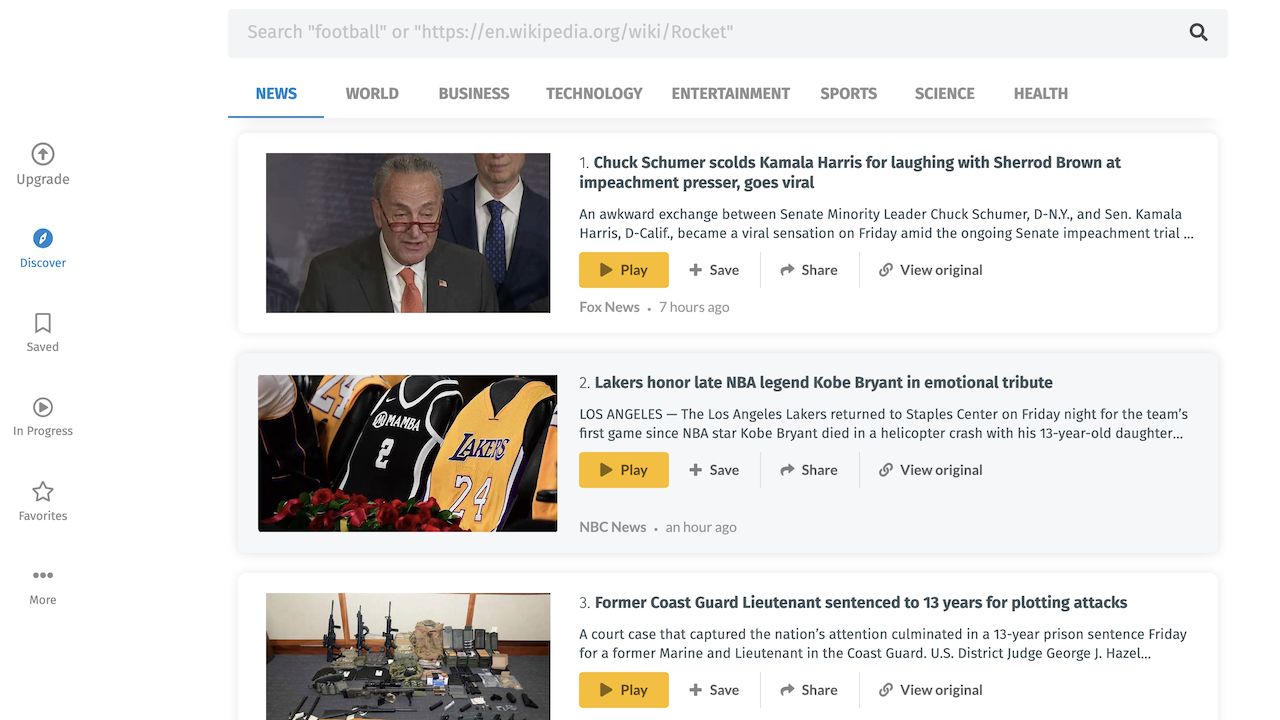Expand the More ellipsis menu in sidebar
Screen dimensions: 1280x720
coord(43,575)
